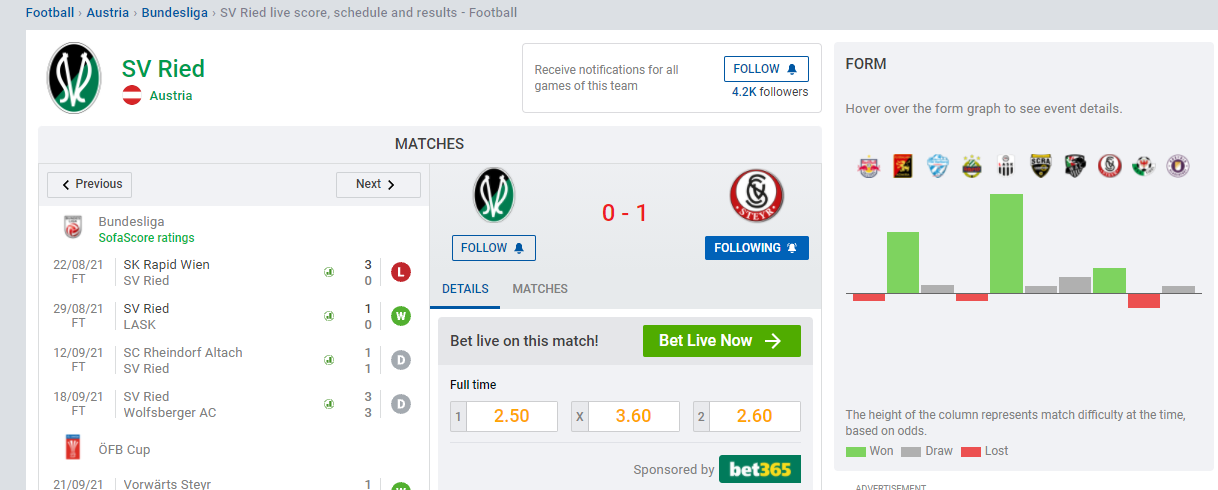View SofaScore rating icon for Rapid Wien match

(328, 272)
